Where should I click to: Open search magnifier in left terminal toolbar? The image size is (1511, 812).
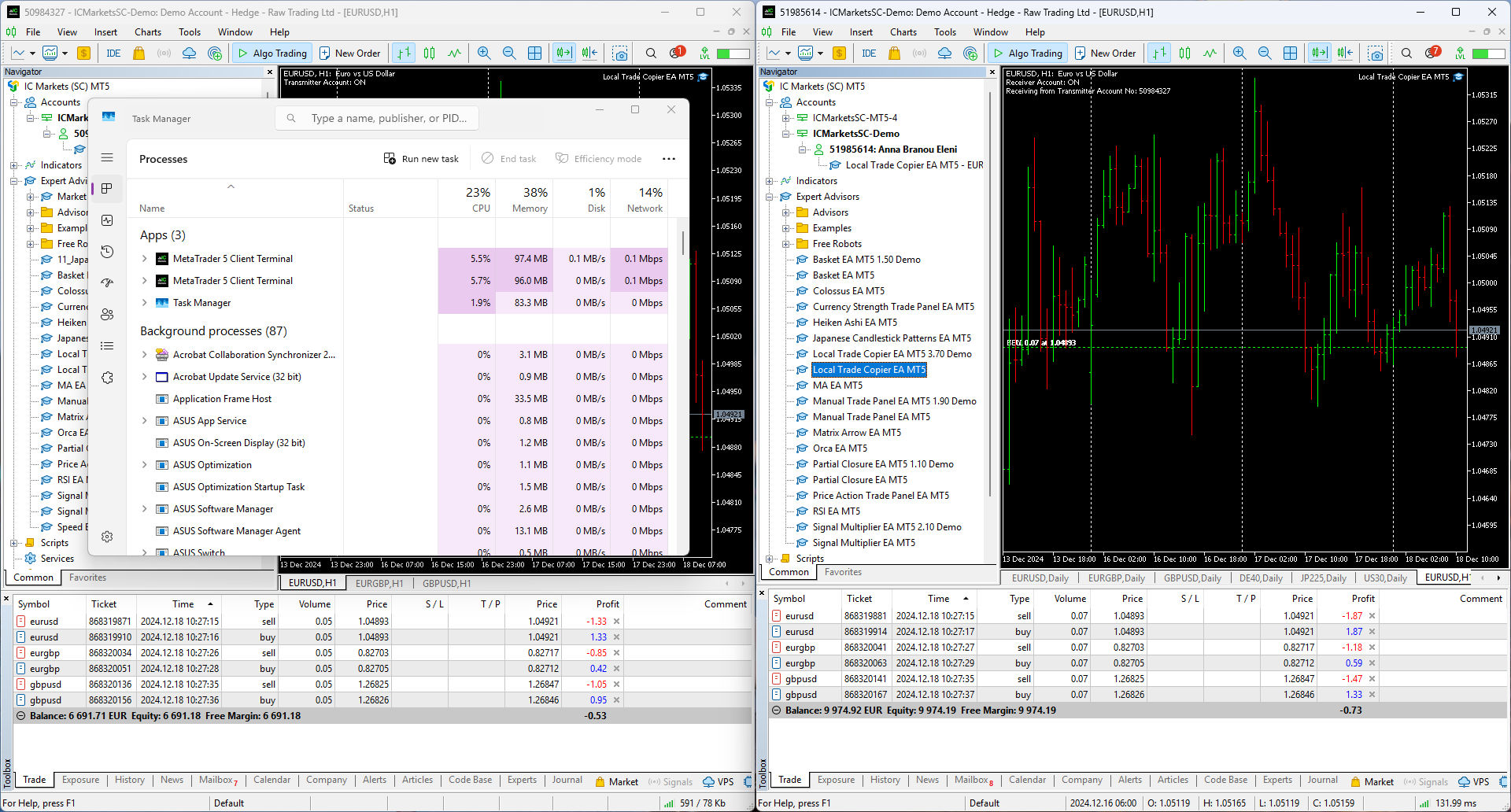[x=651, y=54]
